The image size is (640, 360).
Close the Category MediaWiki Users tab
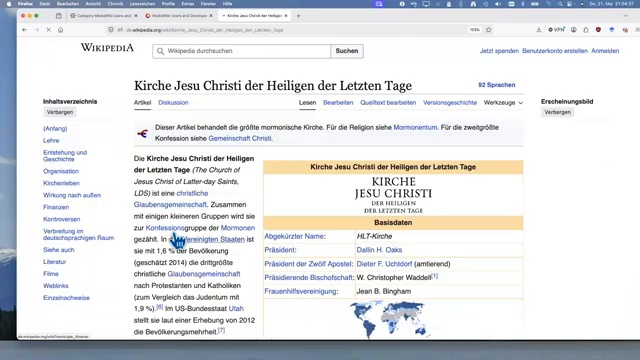[x=136, y=16]
